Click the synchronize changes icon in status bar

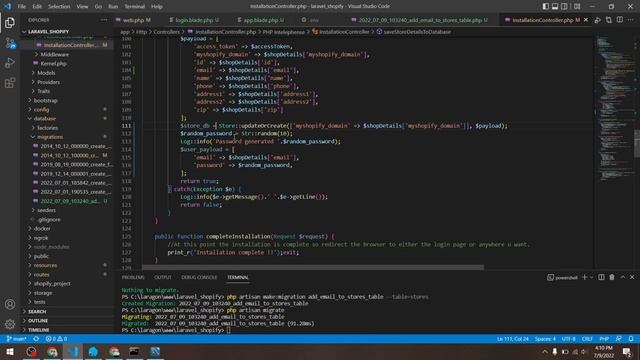pyautogui.click(x=36, y=339)
